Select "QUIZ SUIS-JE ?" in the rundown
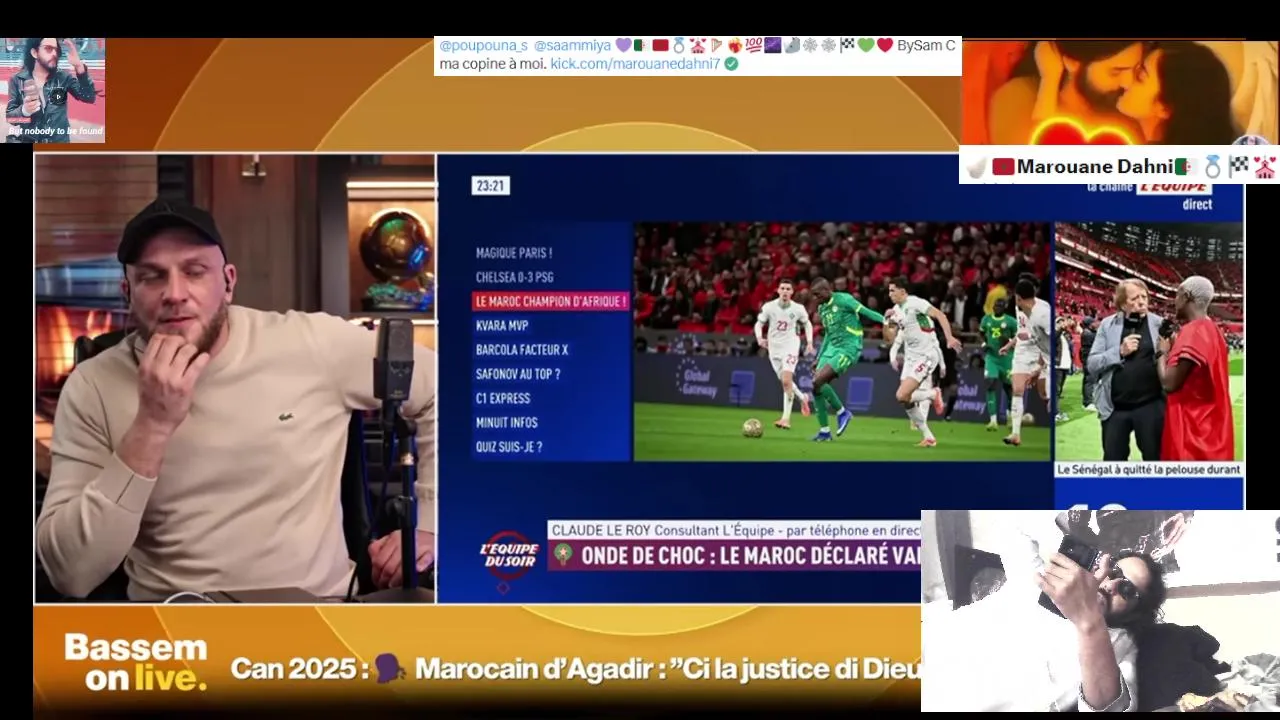 click(x=509, y=447)
